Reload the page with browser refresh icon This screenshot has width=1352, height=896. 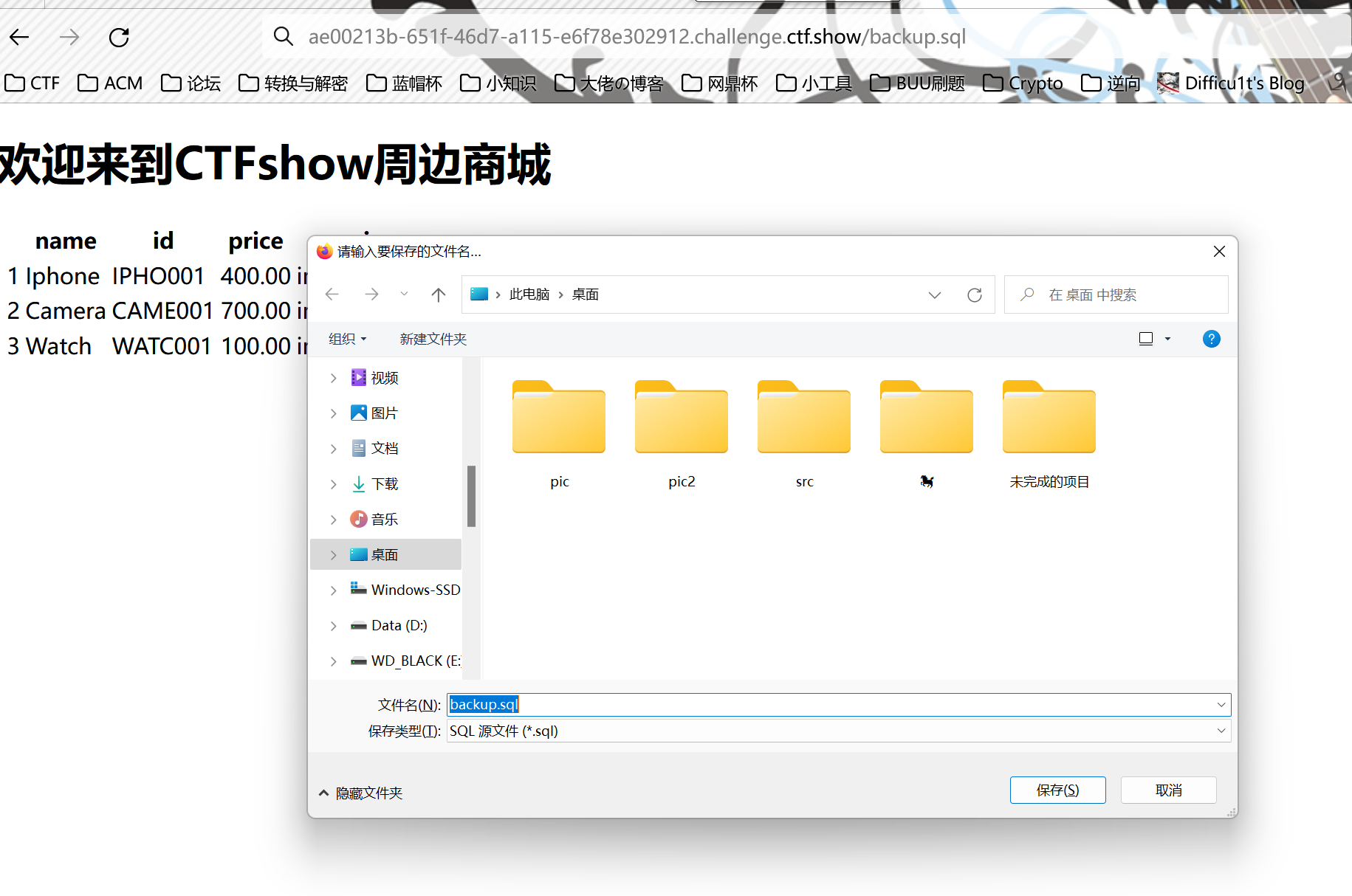click(119, 37)
